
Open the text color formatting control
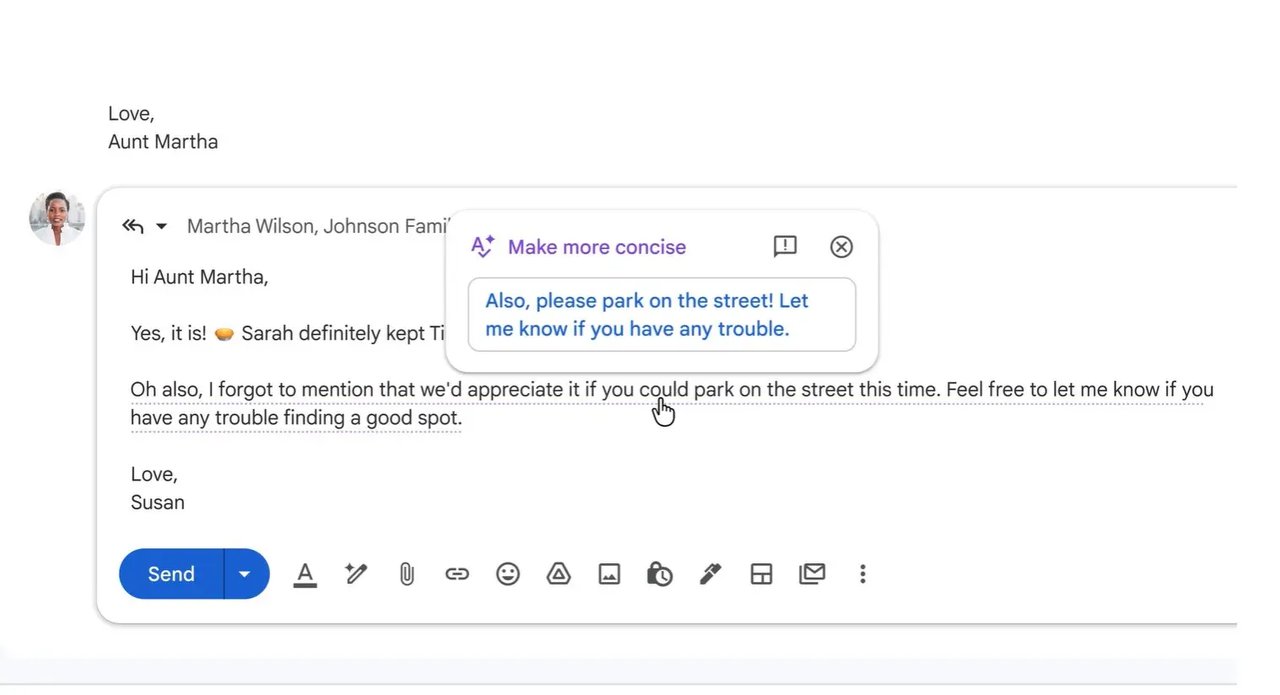pyautogui.click(x=305, y=574)
